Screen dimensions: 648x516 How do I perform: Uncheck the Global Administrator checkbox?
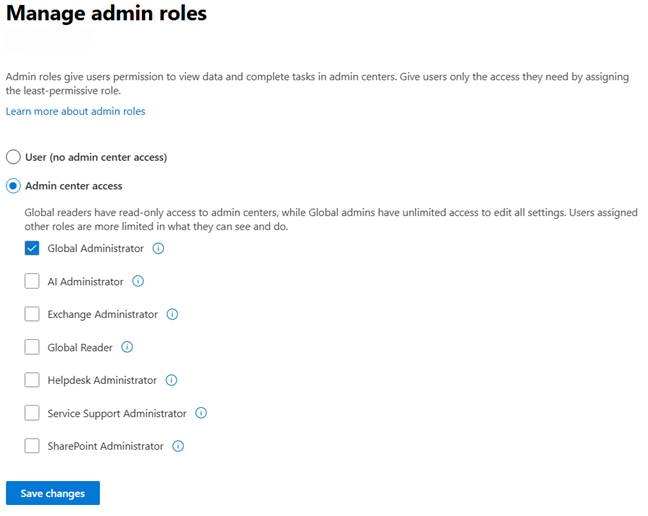[x=32, y=248]
